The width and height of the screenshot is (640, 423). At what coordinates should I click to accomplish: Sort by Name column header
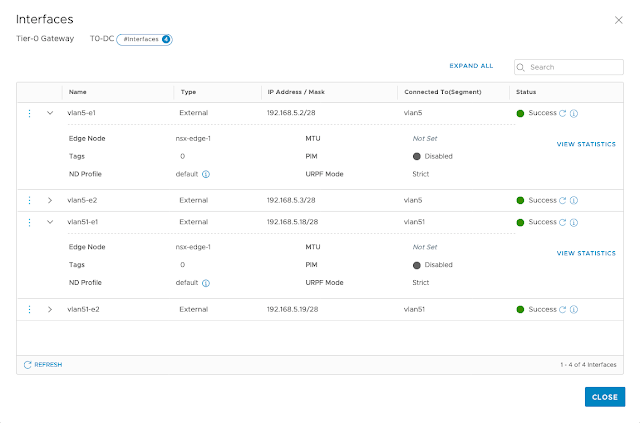point(78,92)
